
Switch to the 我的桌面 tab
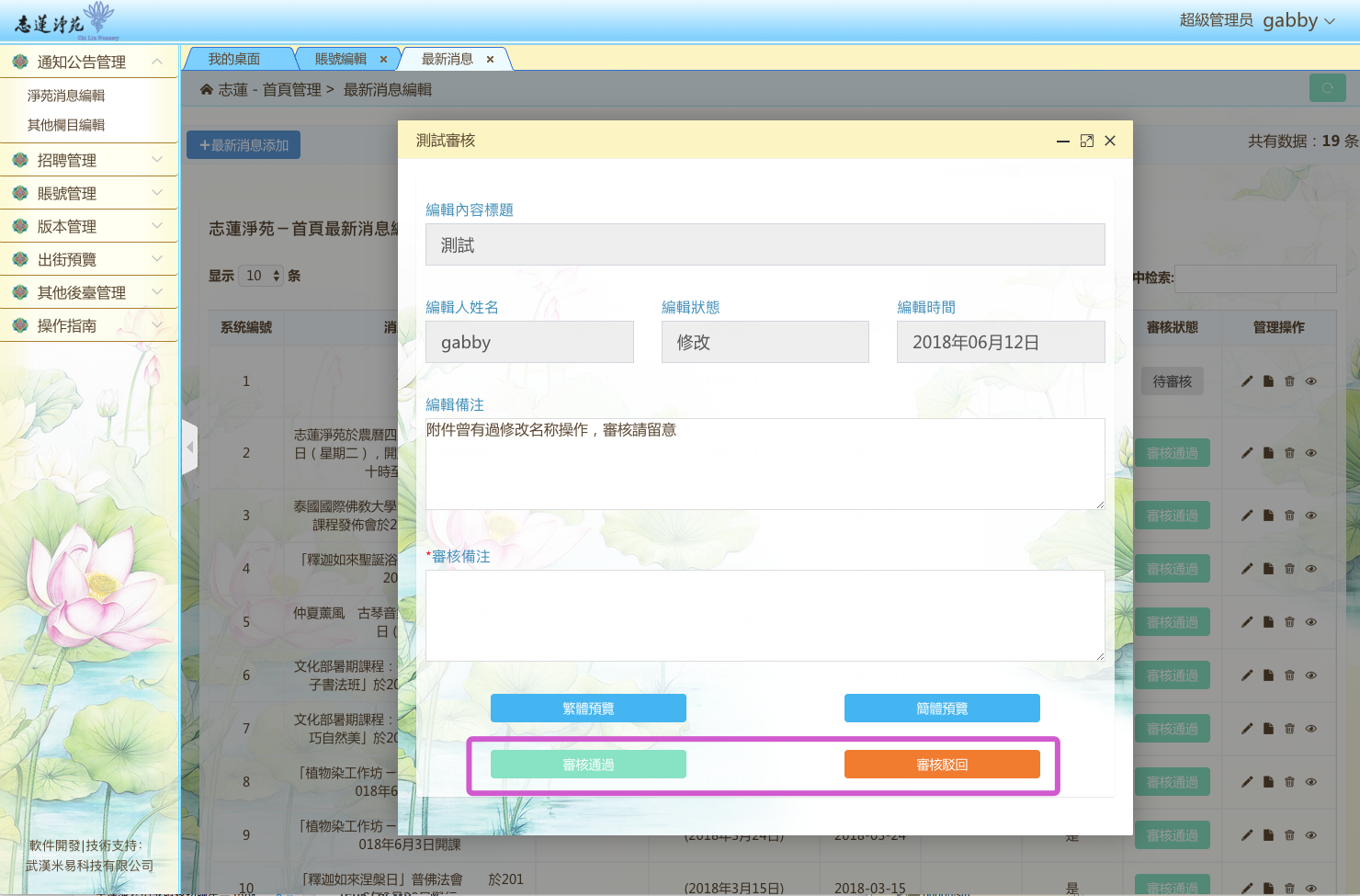234,59
